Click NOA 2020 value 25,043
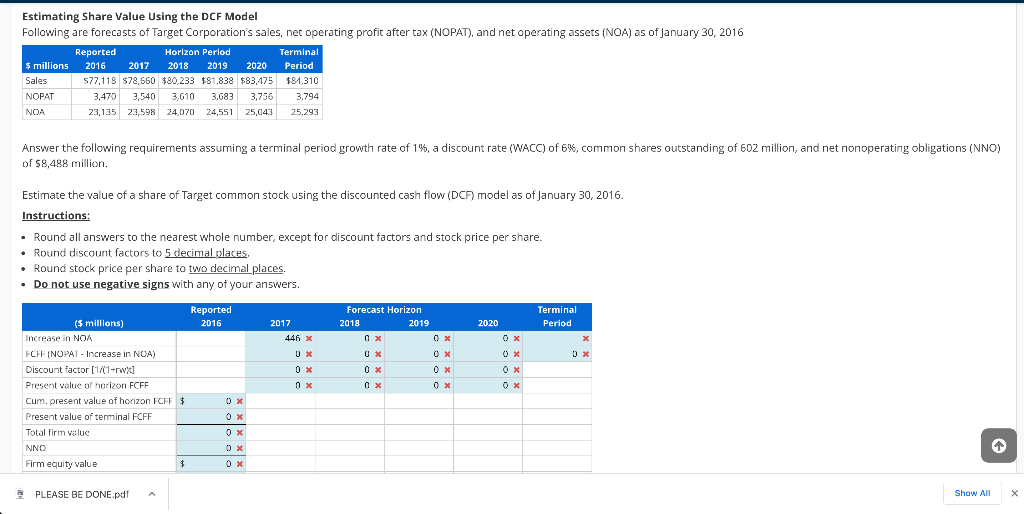 tap(259, 112)
